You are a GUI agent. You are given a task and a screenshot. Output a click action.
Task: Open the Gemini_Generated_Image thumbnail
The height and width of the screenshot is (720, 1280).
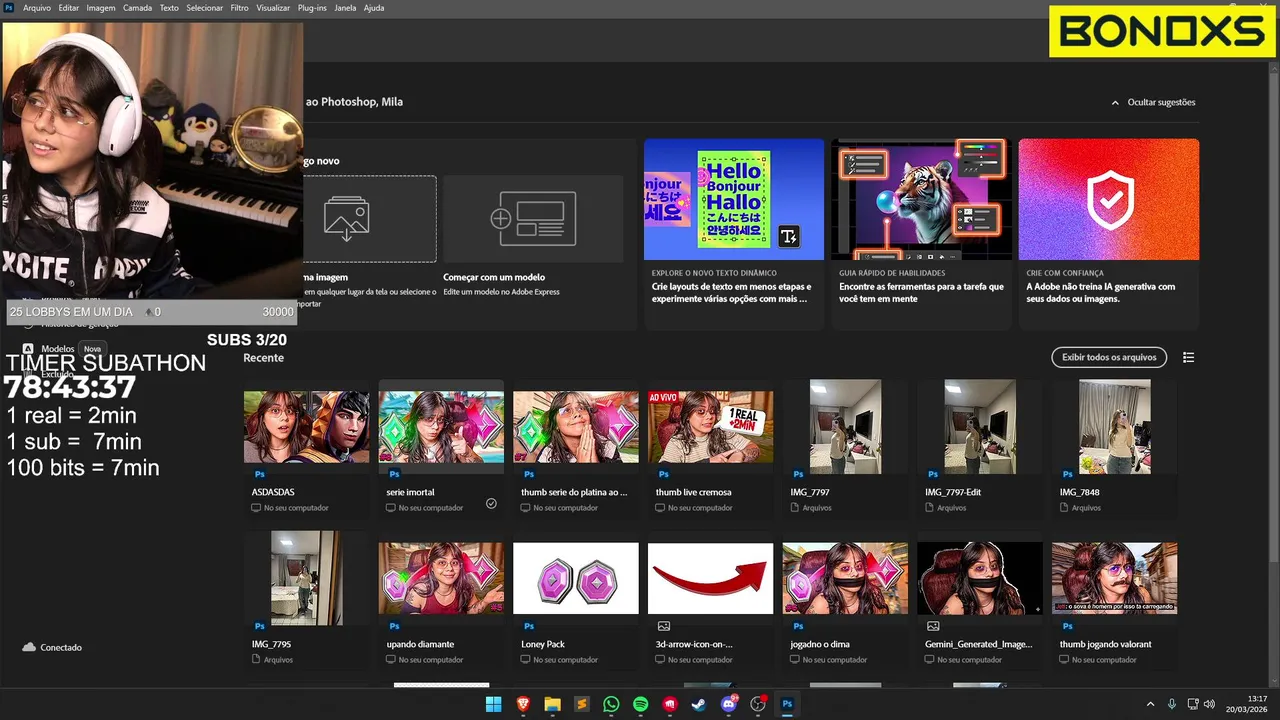pos(980,578)
